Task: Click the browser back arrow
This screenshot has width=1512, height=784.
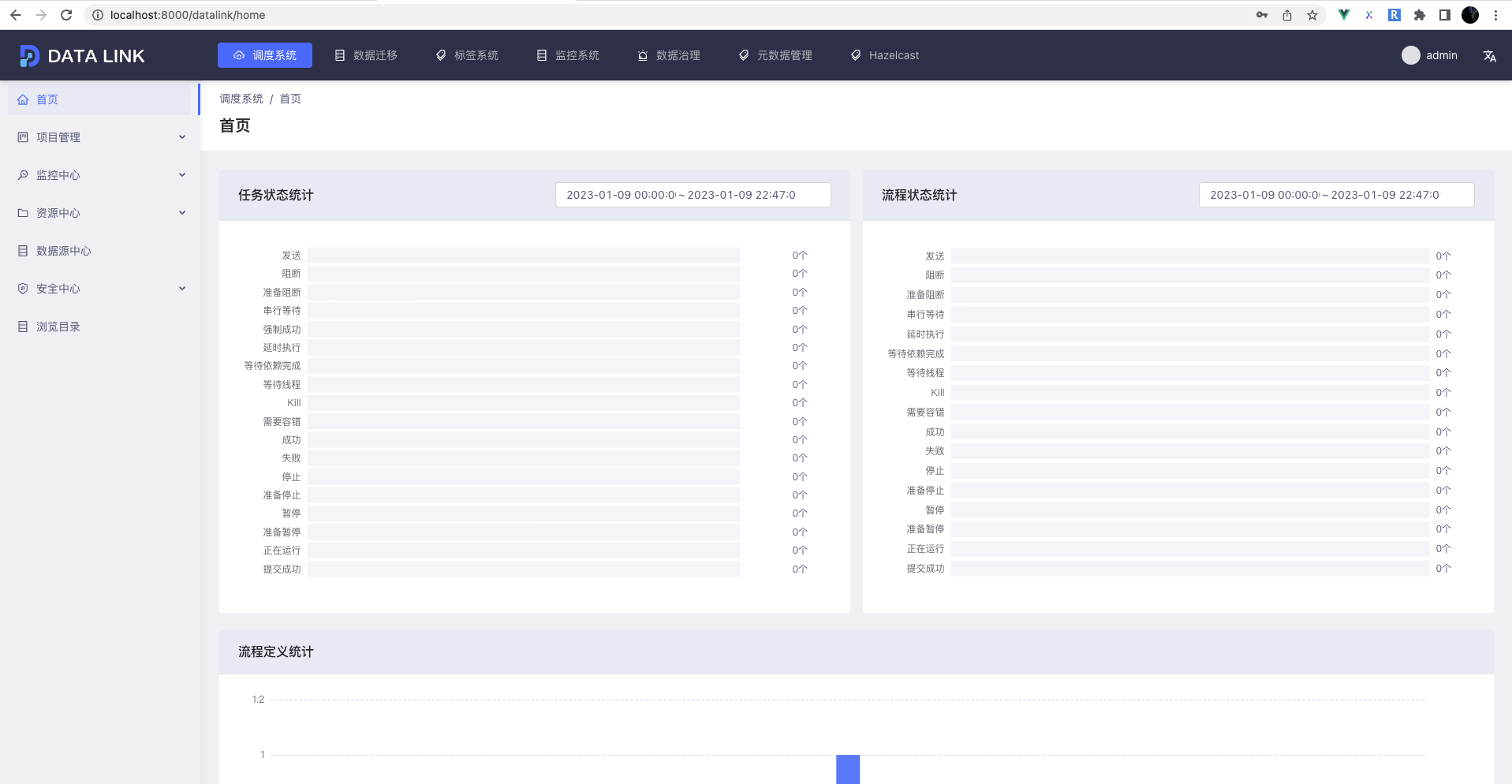Action: 15,15
